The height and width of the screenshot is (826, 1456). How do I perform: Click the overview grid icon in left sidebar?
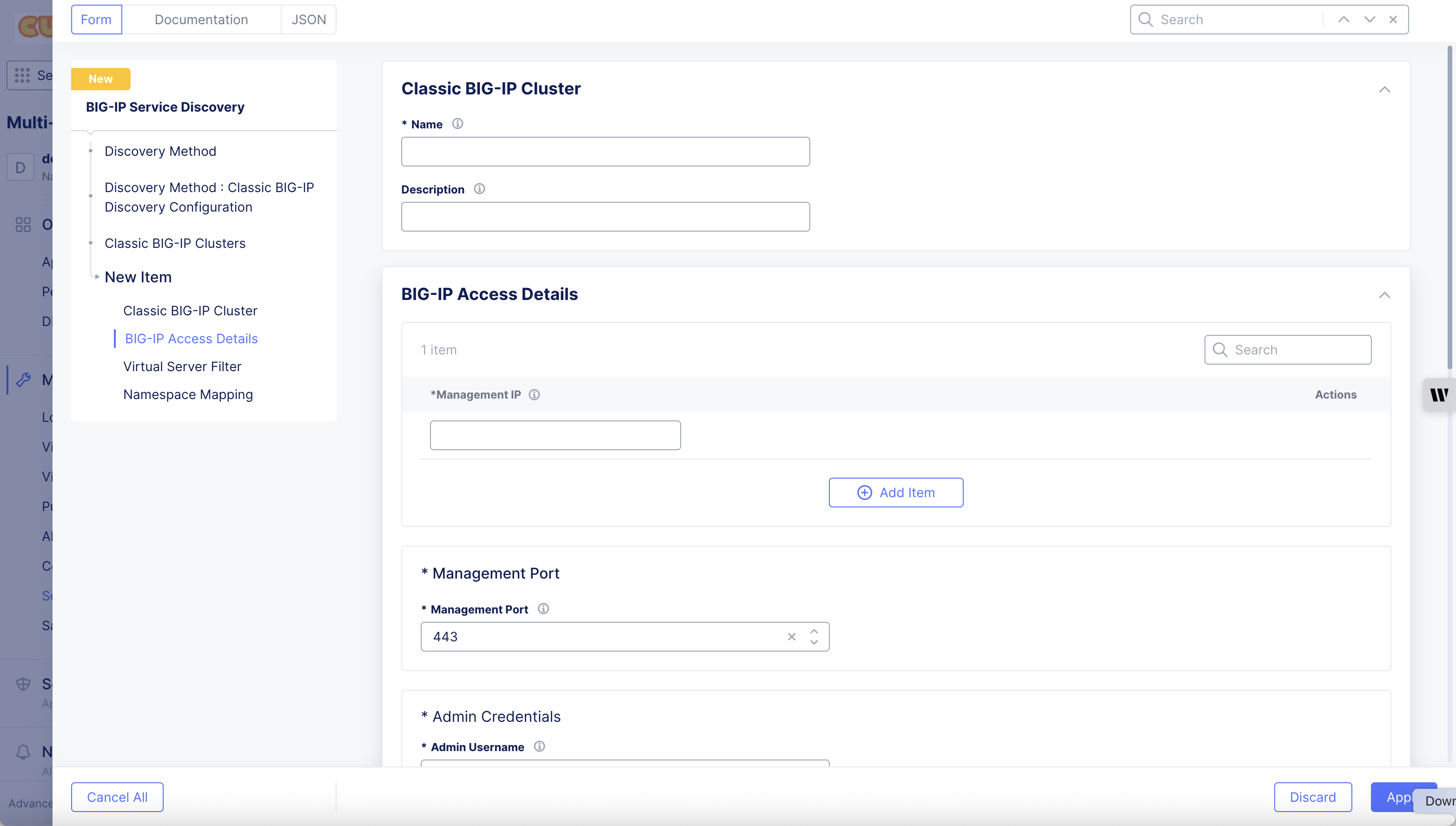pos(23,225)
